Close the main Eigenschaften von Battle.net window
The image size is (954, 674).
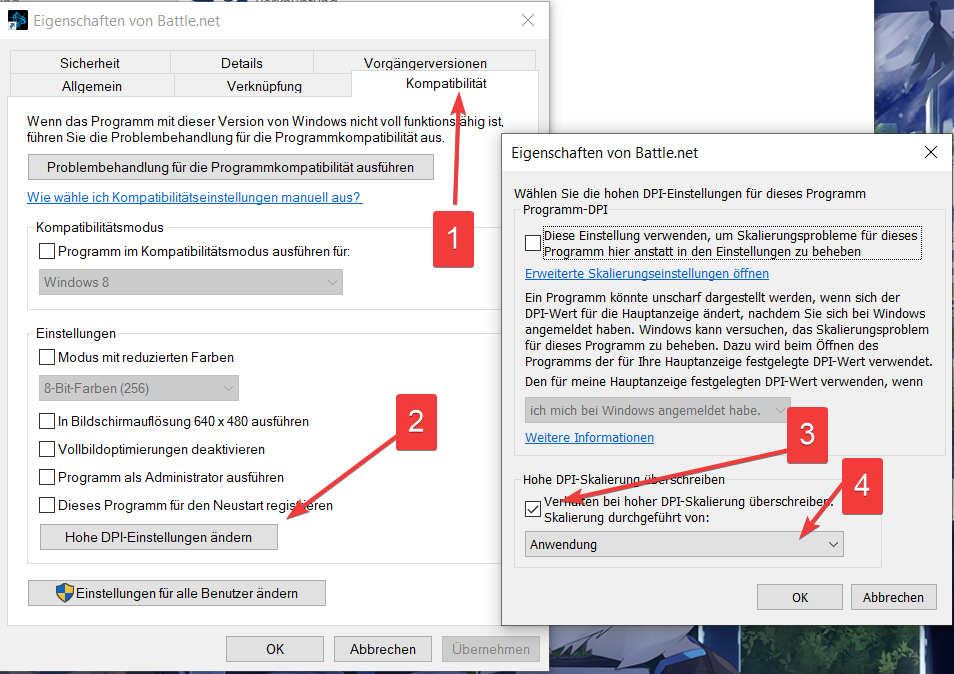tap(528, 20)
